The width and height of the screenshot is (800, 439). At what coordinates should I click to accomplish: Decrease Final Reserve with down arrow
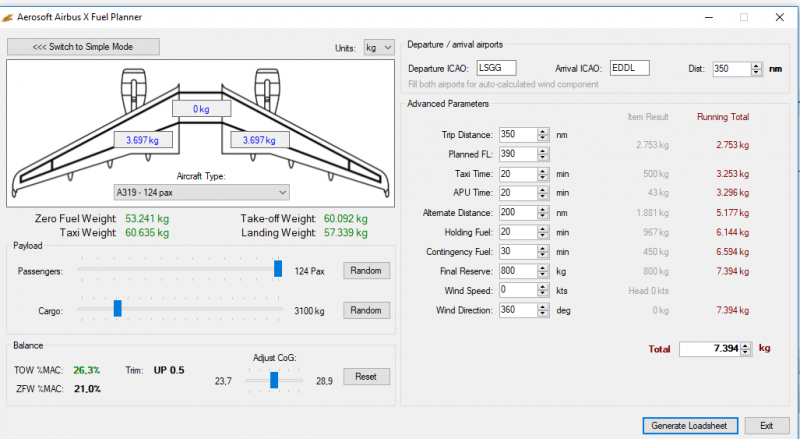click(x=543, y=274)
